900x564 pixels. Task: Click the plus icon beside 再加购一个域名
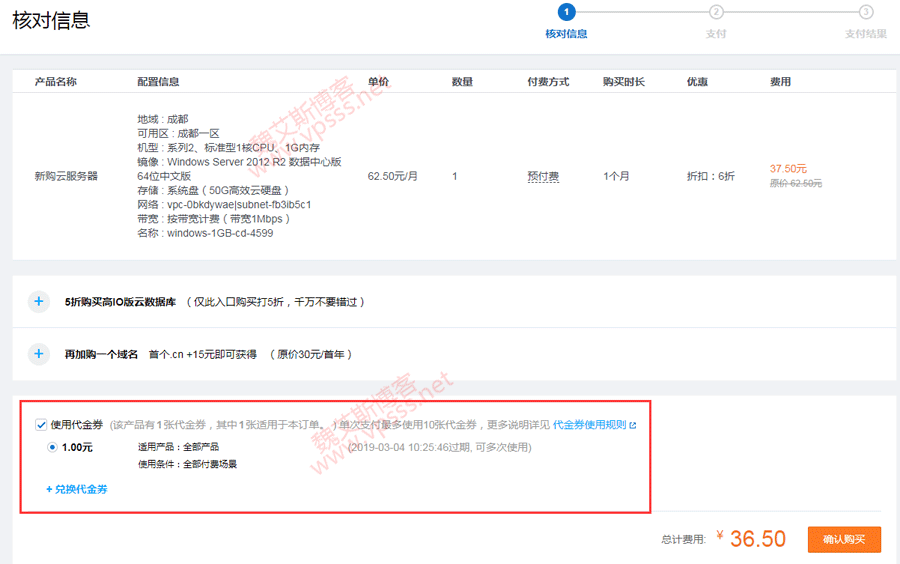tap(39, 354)
